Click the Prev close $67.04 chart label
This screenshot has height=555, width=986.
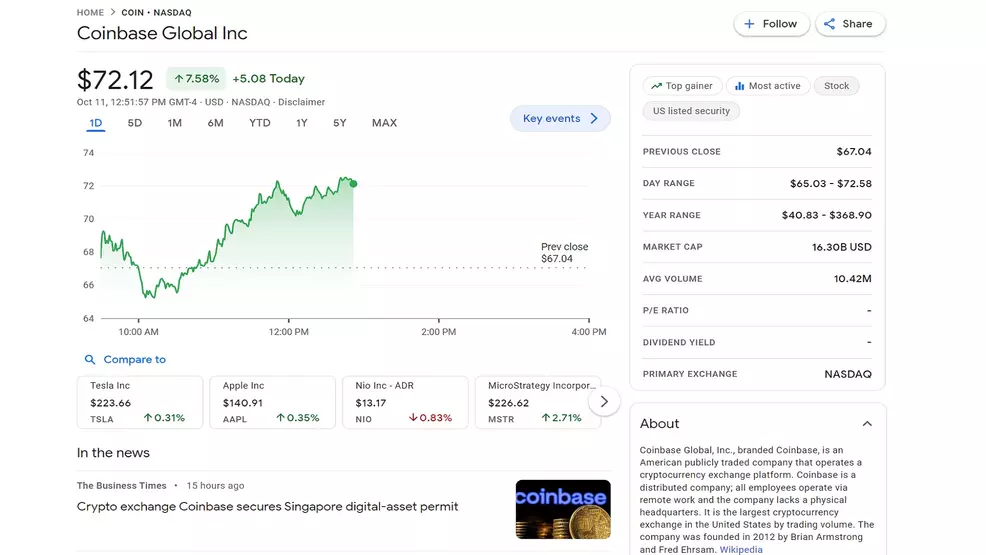click(x=564, y=253)
